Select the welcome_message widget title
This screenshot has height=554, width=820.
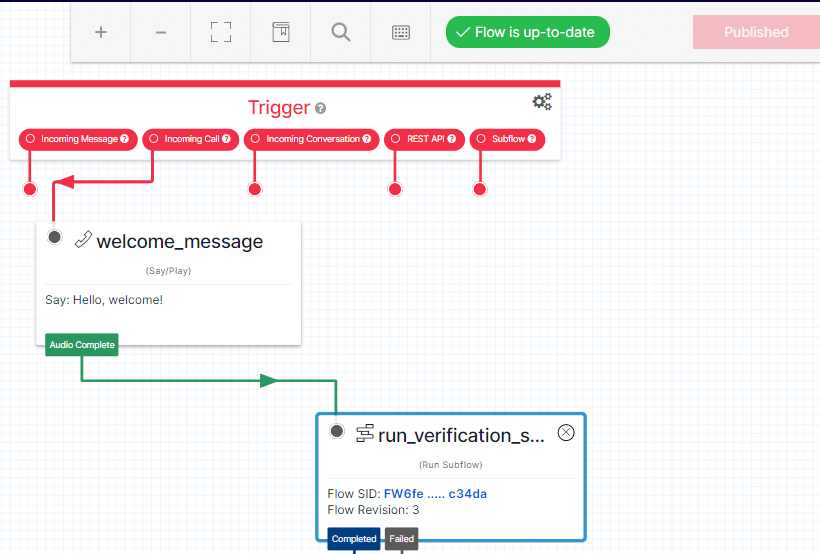tap(180, 242)
